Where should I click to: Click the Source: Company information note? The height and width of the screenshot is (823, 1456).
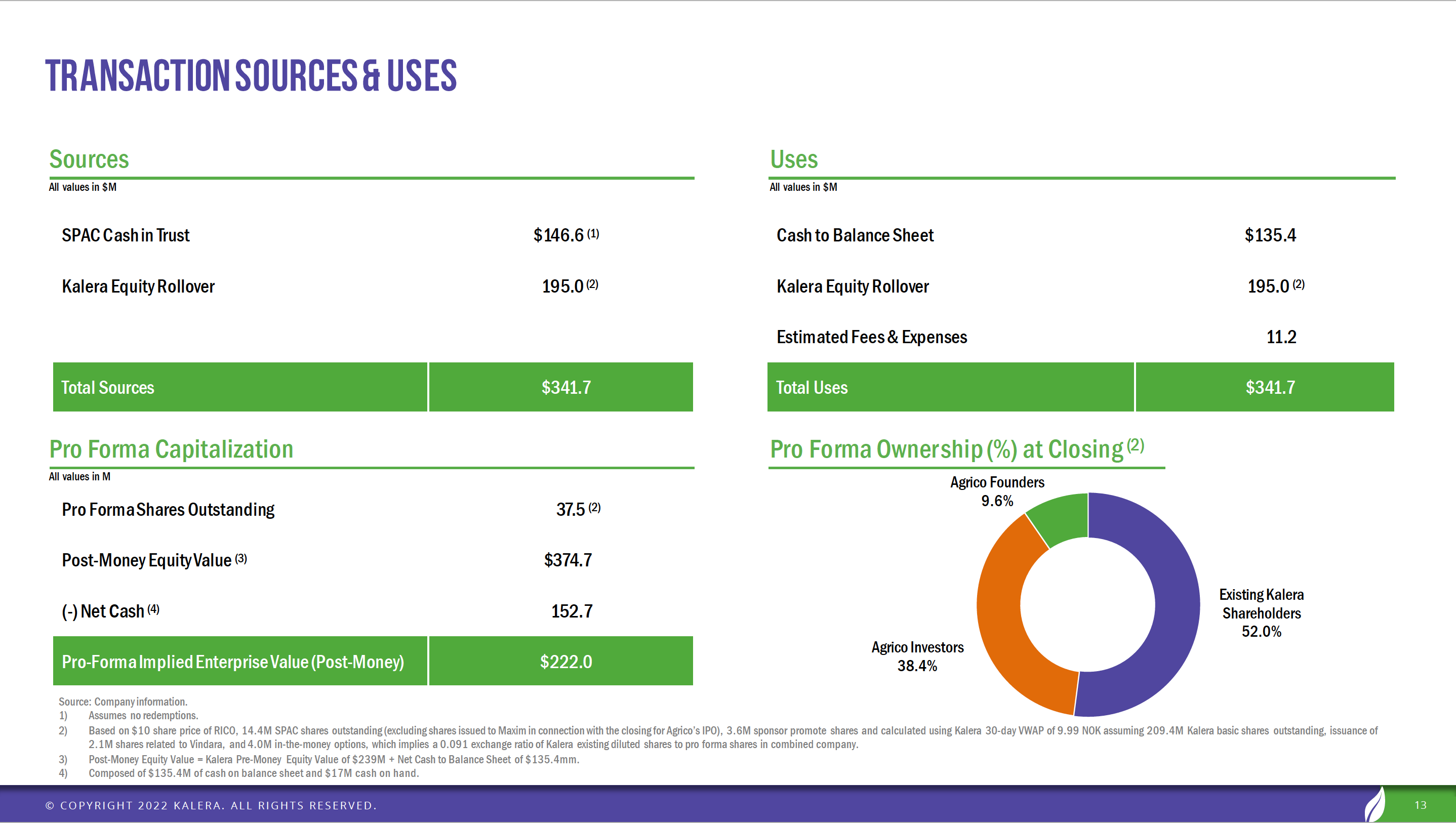pyautogui.click(x=123, y=702)
